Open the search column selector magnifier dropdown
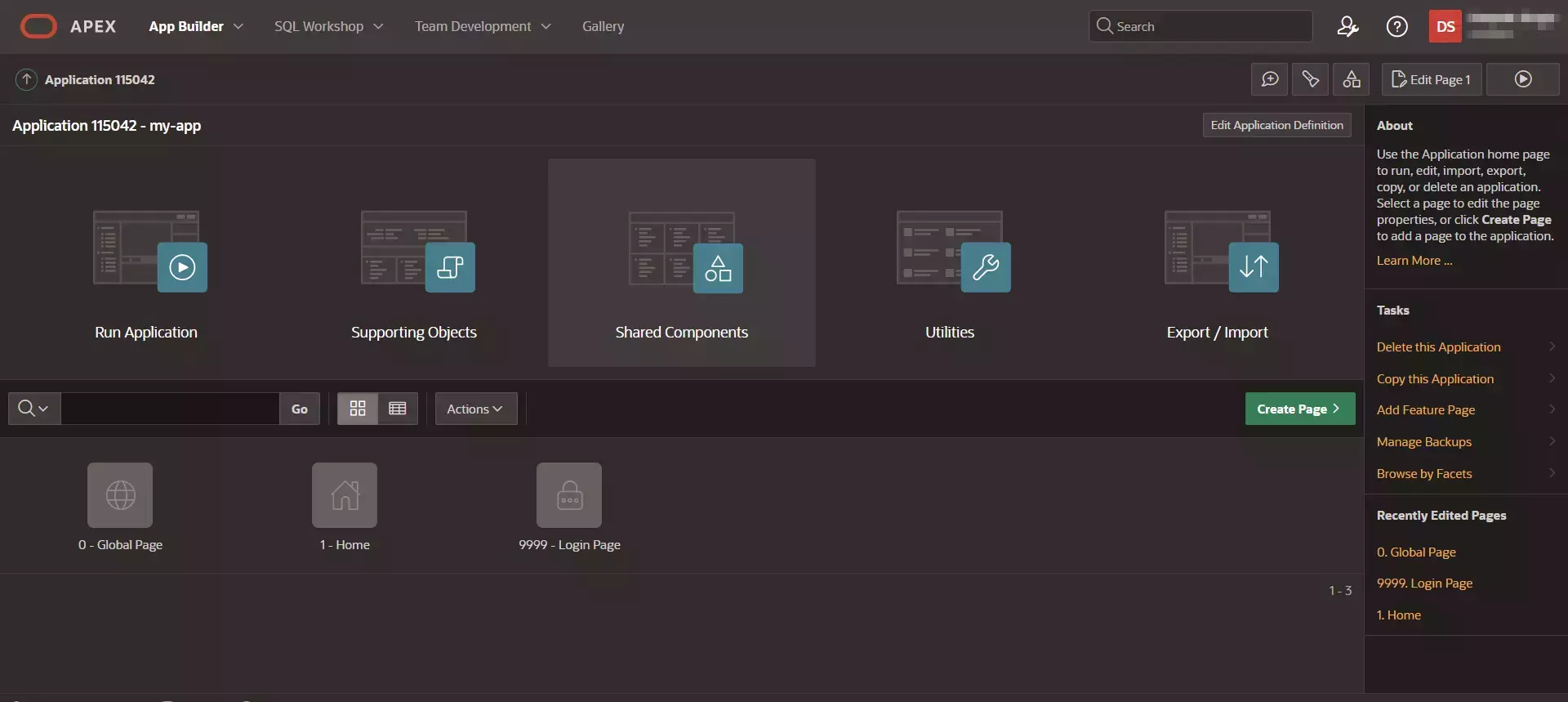 (x=34, y=409)
